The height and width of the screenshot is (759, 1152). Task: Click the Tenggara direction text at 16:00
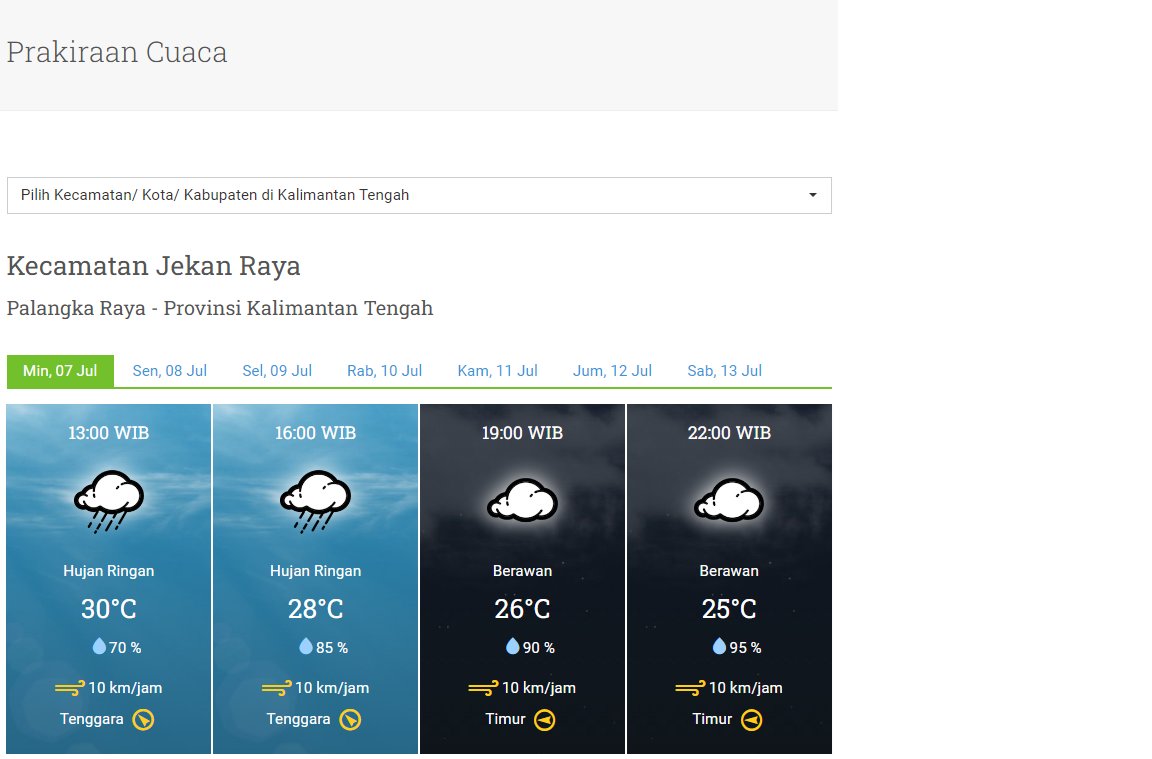(298, 719)
